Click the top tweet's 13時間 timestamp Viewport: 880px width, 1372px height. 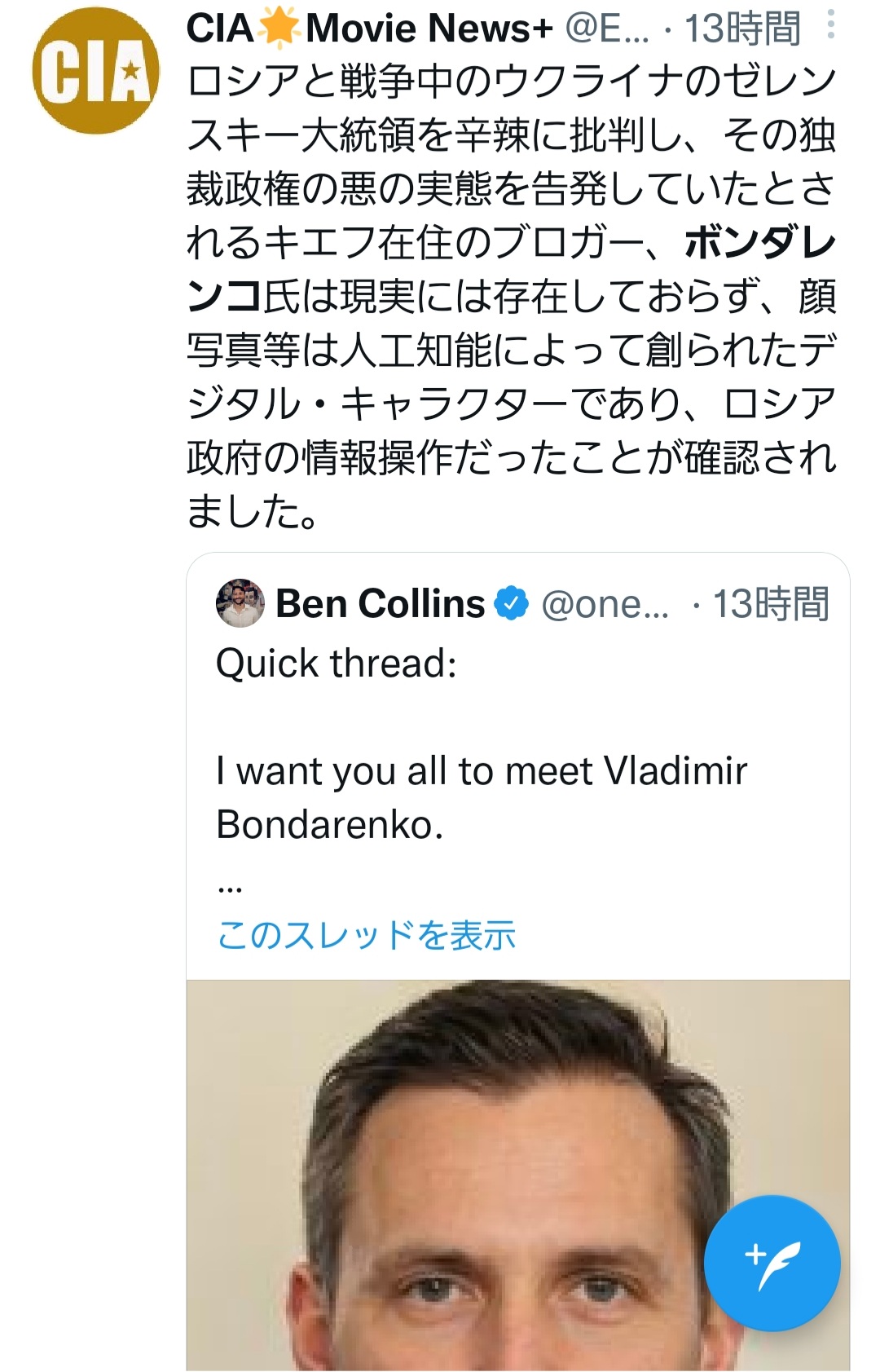[x=741, y=29]
